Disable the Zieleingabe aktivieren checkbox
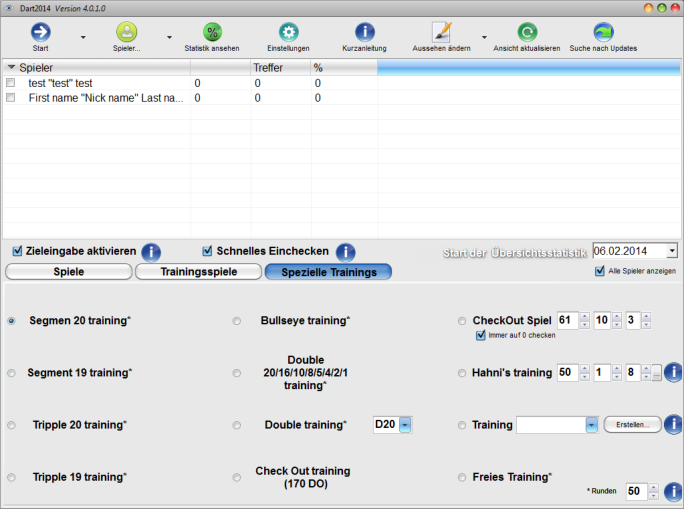Image resolution: width=684 pixels, height=509 pixels. [17, 251]
